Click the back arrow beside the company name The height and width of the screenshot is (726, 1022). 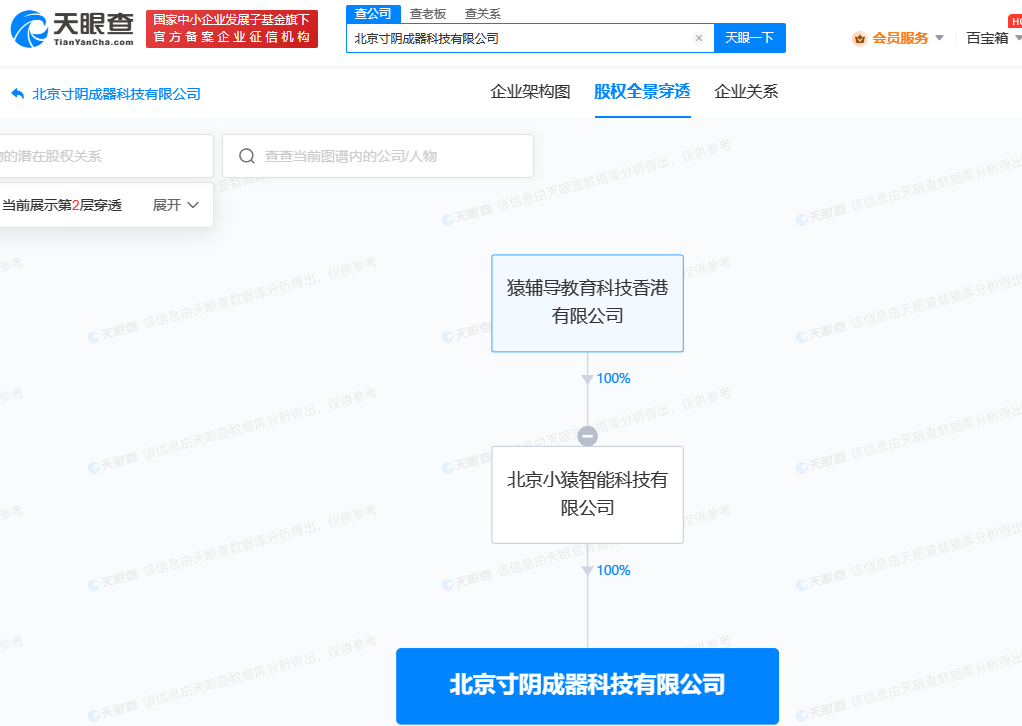tap(17, 94)
